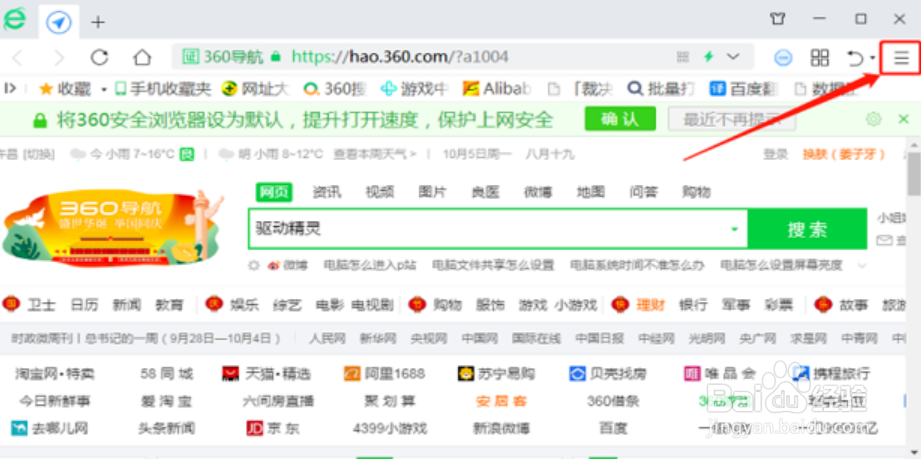Expand the search box suggestion arrow
This screenshot has width=921, height=459.
point(734,229)
